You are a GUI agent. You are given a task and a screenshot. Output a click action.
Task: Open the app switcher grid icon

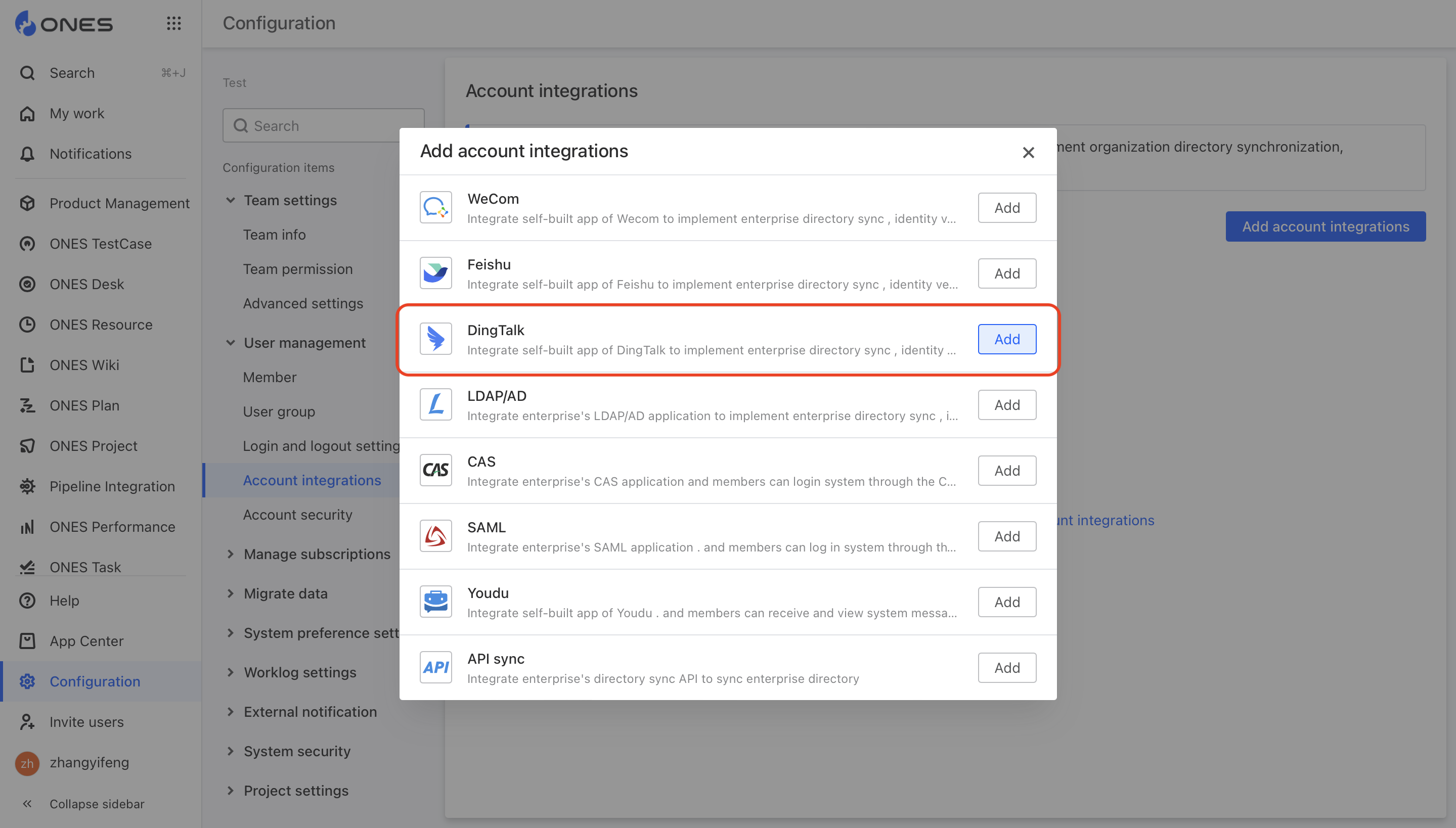click(173, 23)
